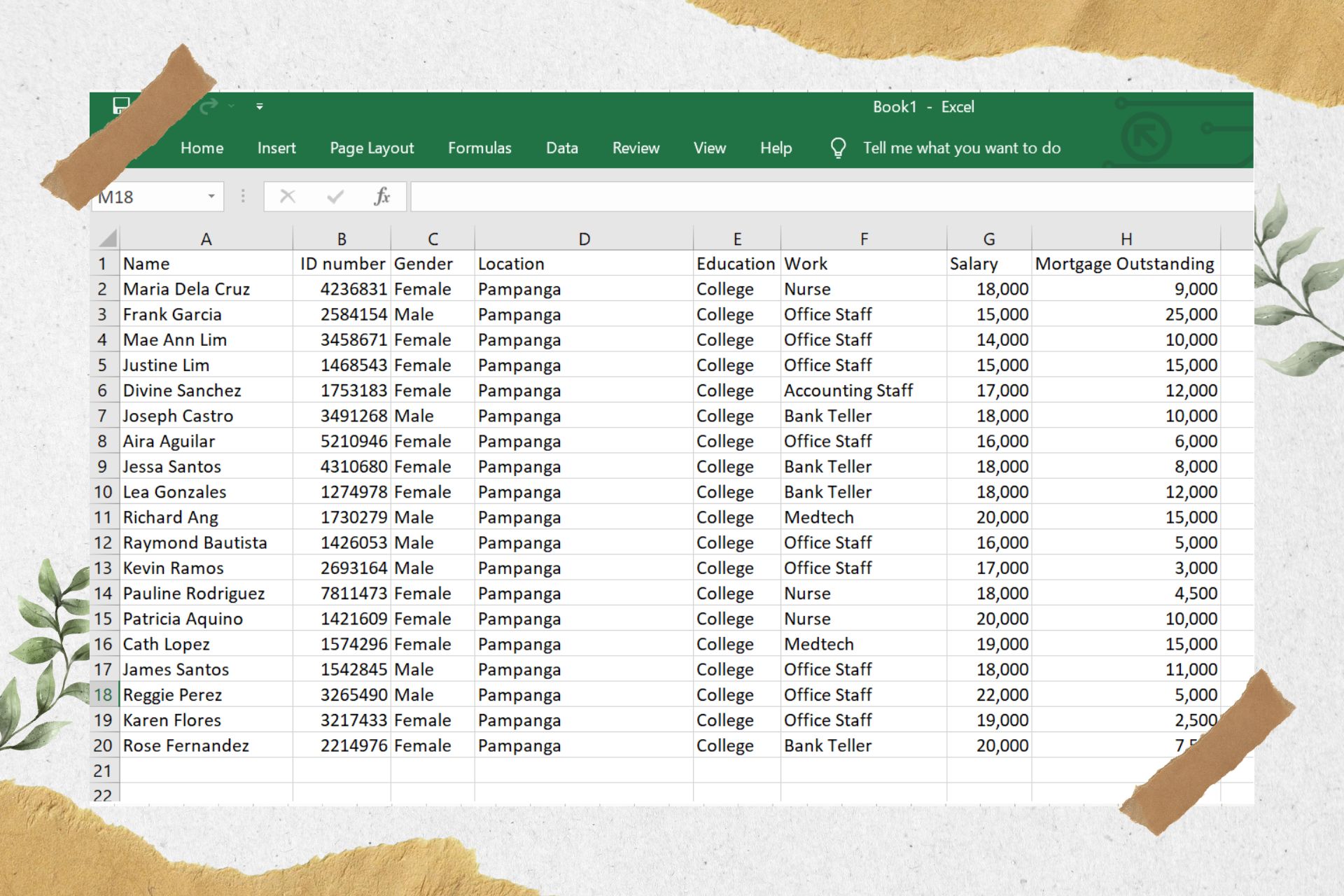Open Customize Quick Access Toolbar dropdown
1344x896 pixels.
[260, 106]
